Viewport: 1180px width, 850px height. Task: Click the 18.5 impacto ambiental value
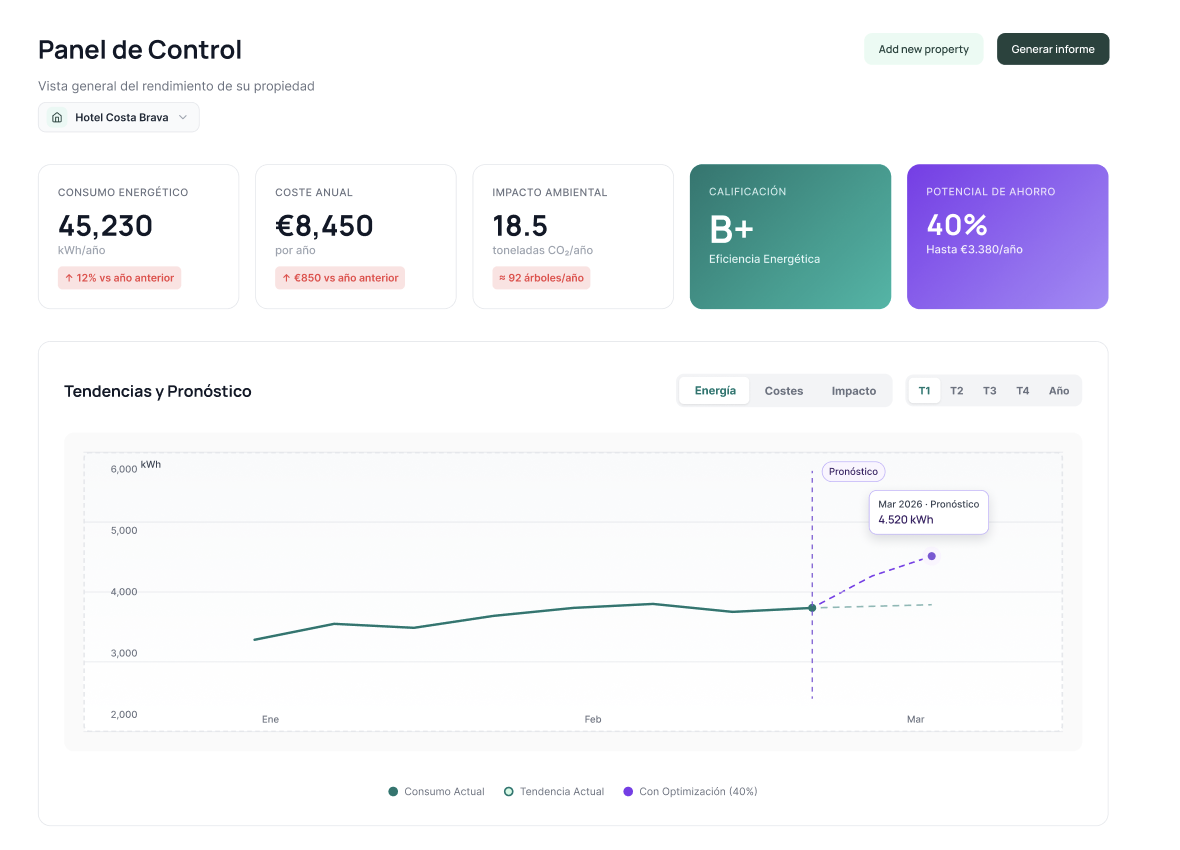[x=520, y=226]
